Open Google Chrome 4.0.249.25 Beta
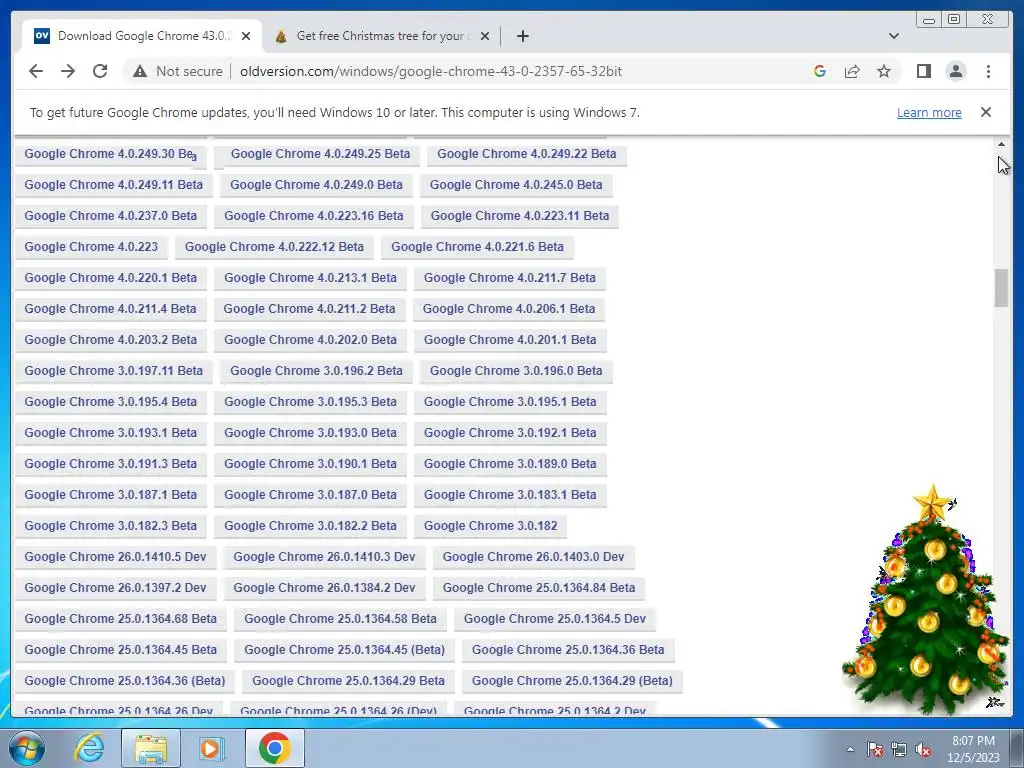This screenshot has height=768, width=1024. [x=321, y=154]
